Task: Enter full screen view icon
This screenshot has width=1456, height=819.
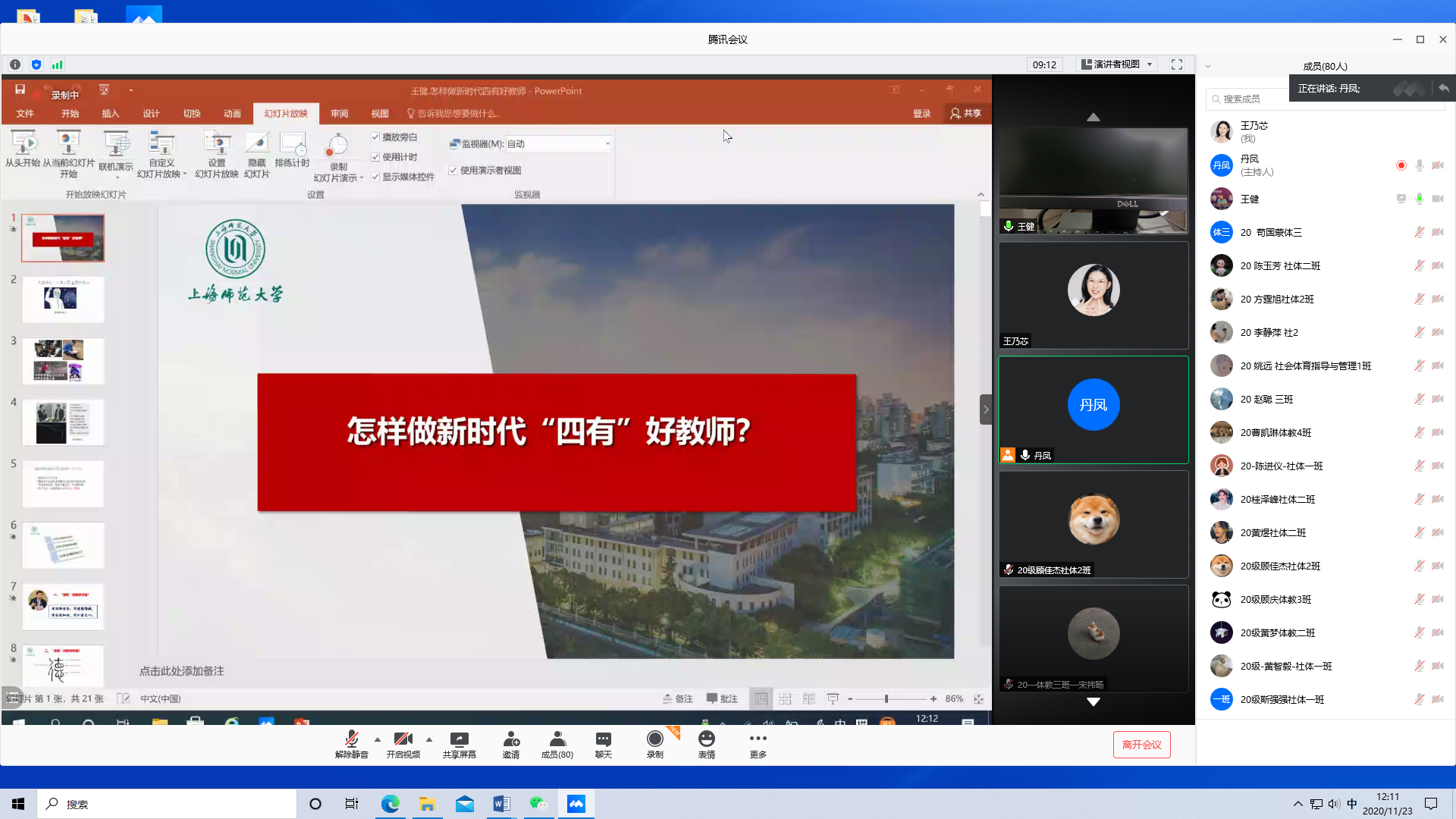Action: coord(1177,64)
